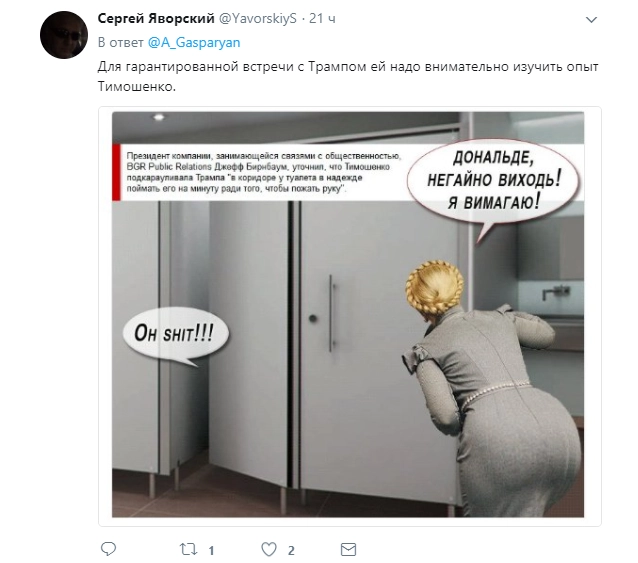
Task: Click the "Oh shit!!!" speech bubble in image
Action: tap(175, 335)
